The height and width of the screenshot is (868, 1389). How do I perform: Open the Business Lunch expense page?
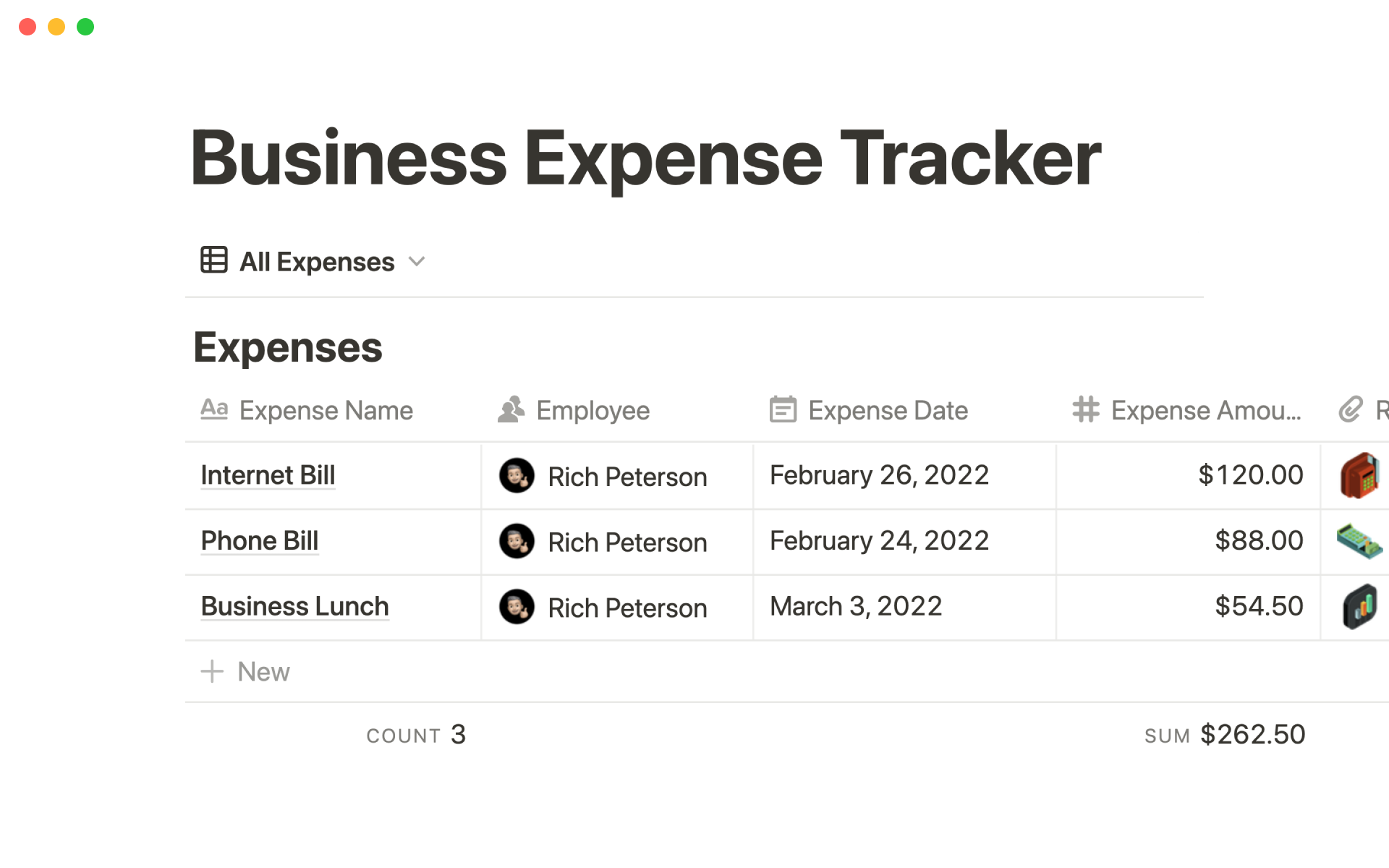(x=294, y=607)
